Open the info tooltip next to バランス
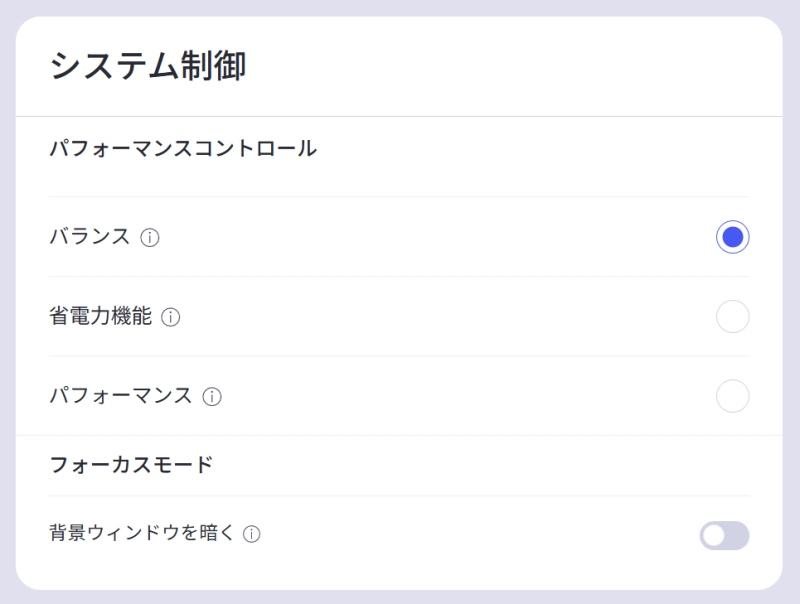The width and height of the screenshot is (800, 604). (148, 237)
